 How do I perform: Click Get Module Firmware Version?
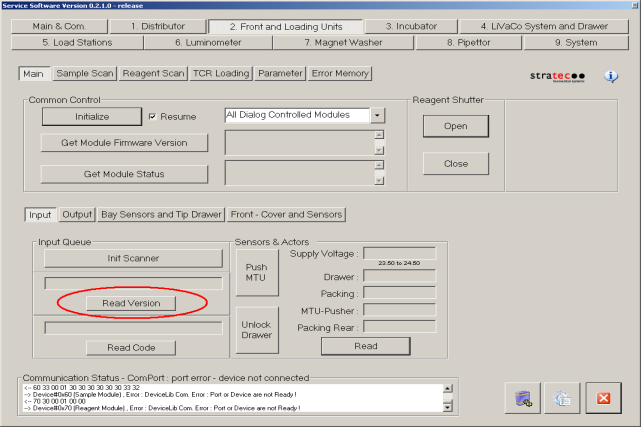point(127,143)
